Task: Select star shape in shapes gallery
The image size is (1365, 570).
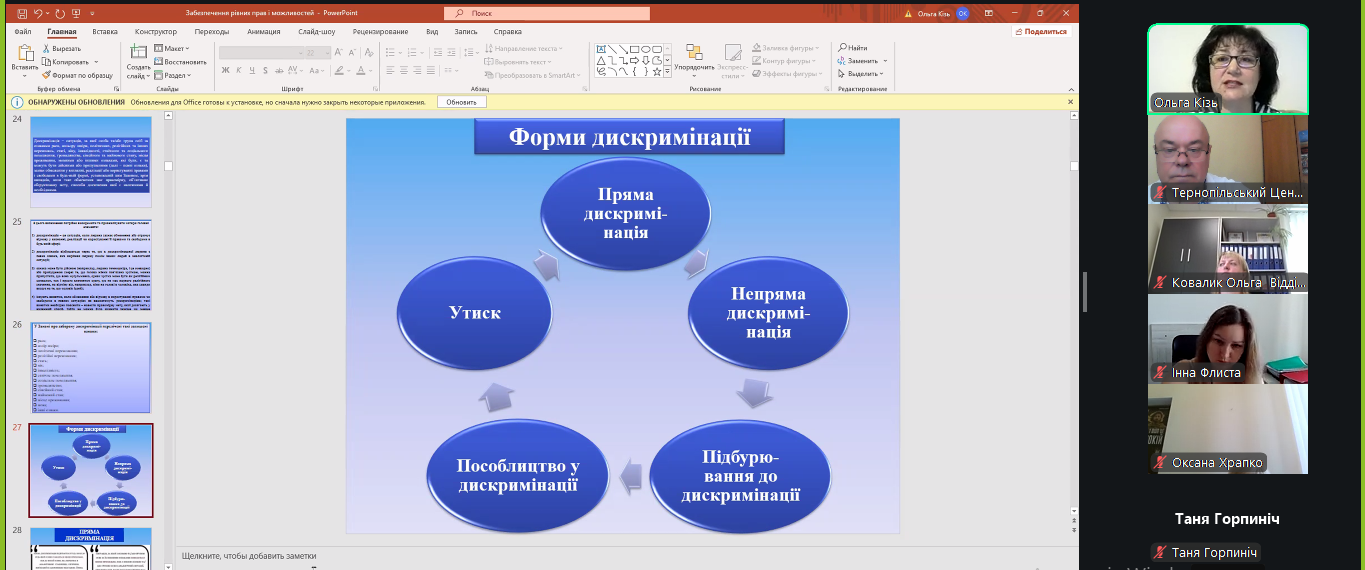Action: pos(657,72)
